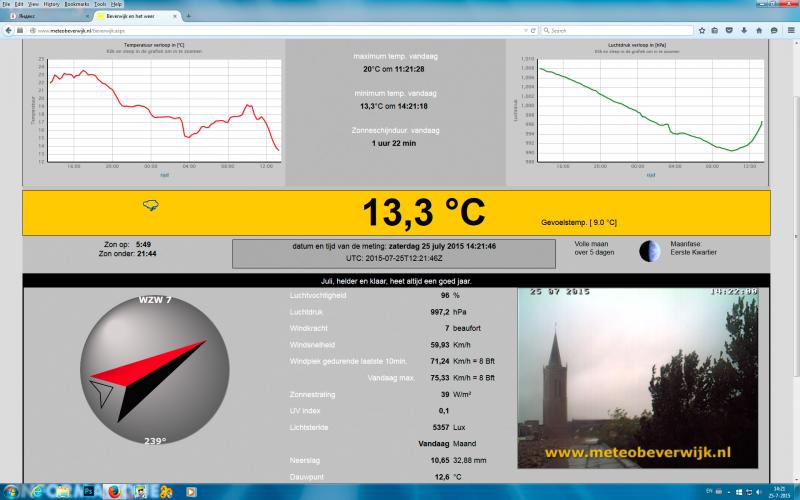
Task: Open the Bookmarks menu
Action: click(x=77, y=4)
